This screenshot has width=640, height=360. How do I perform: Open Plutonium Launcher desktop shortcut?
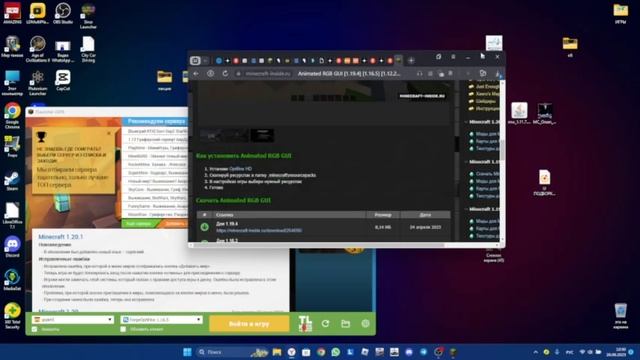click(38, 83)
